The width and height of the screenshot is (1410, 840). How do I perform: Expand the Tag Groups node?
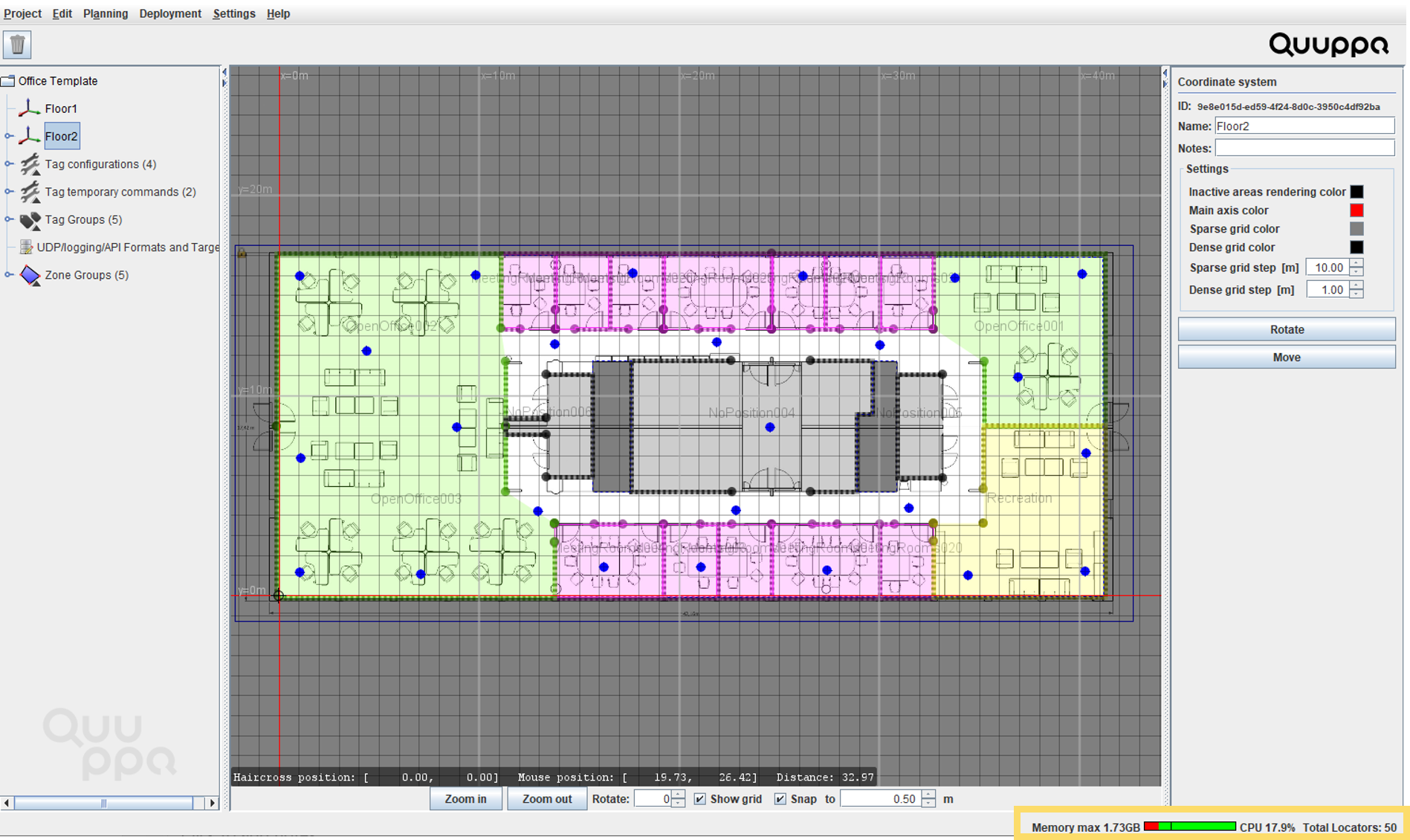(9, 219)
